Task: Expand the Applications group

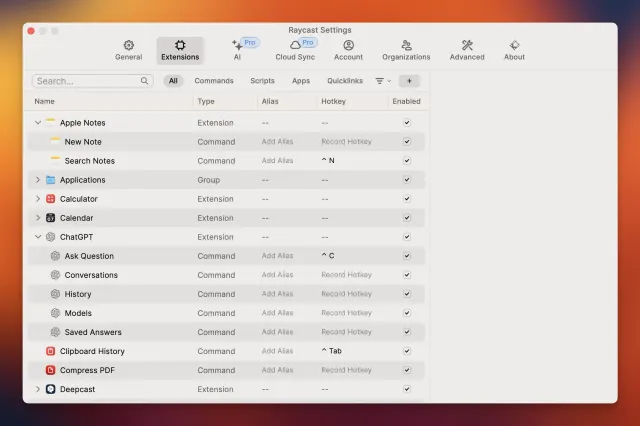Action: [x=38, y=180]
